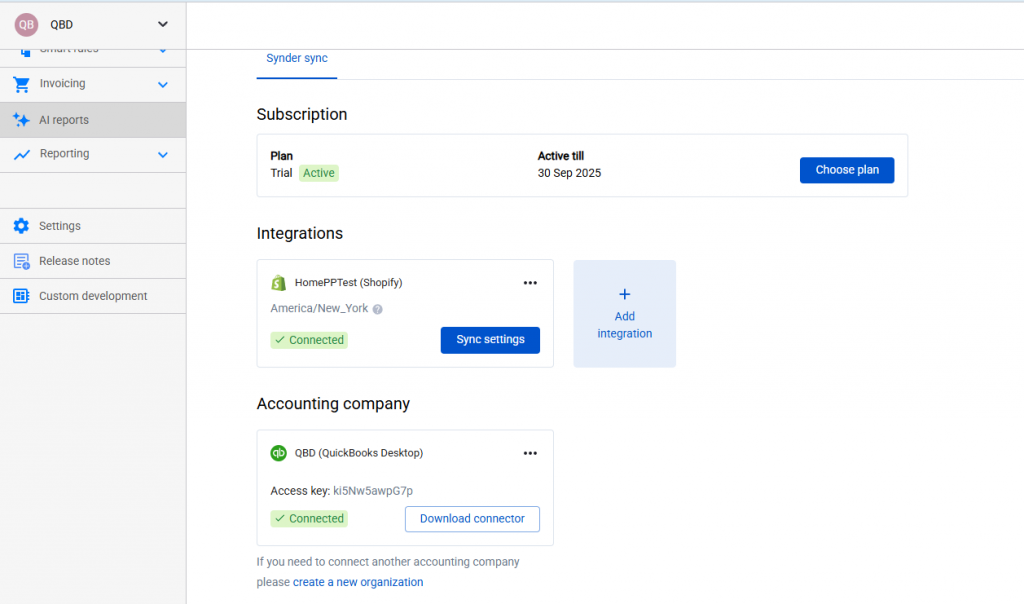The height and width of the screenshot is (604, 1024).
Task: Click the HomePPTest (Shopify) integration name
Action: coord(349,283)
